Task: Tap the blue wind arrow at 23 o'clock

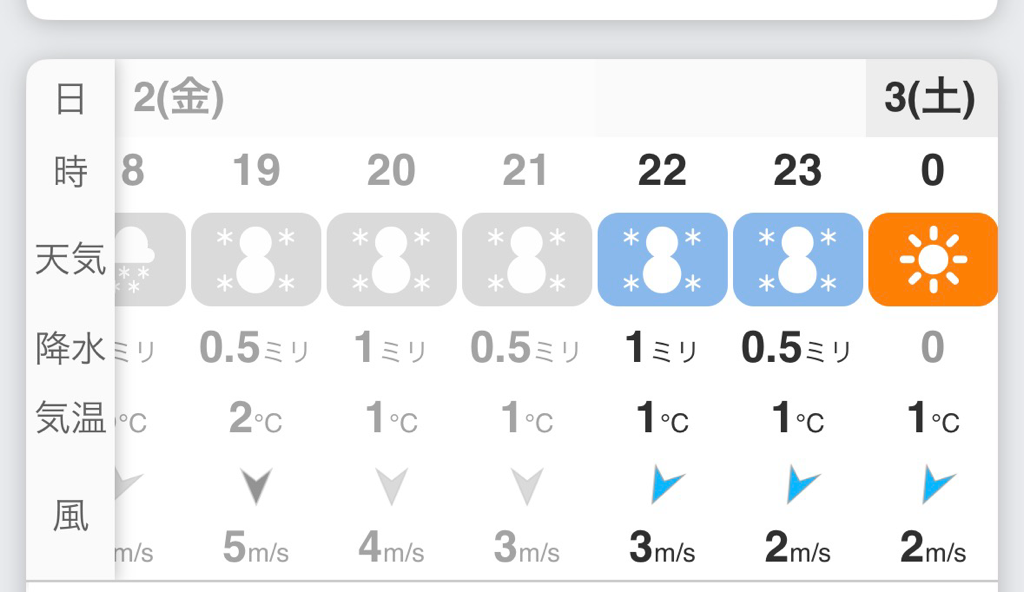Action: tap(800, 485)
